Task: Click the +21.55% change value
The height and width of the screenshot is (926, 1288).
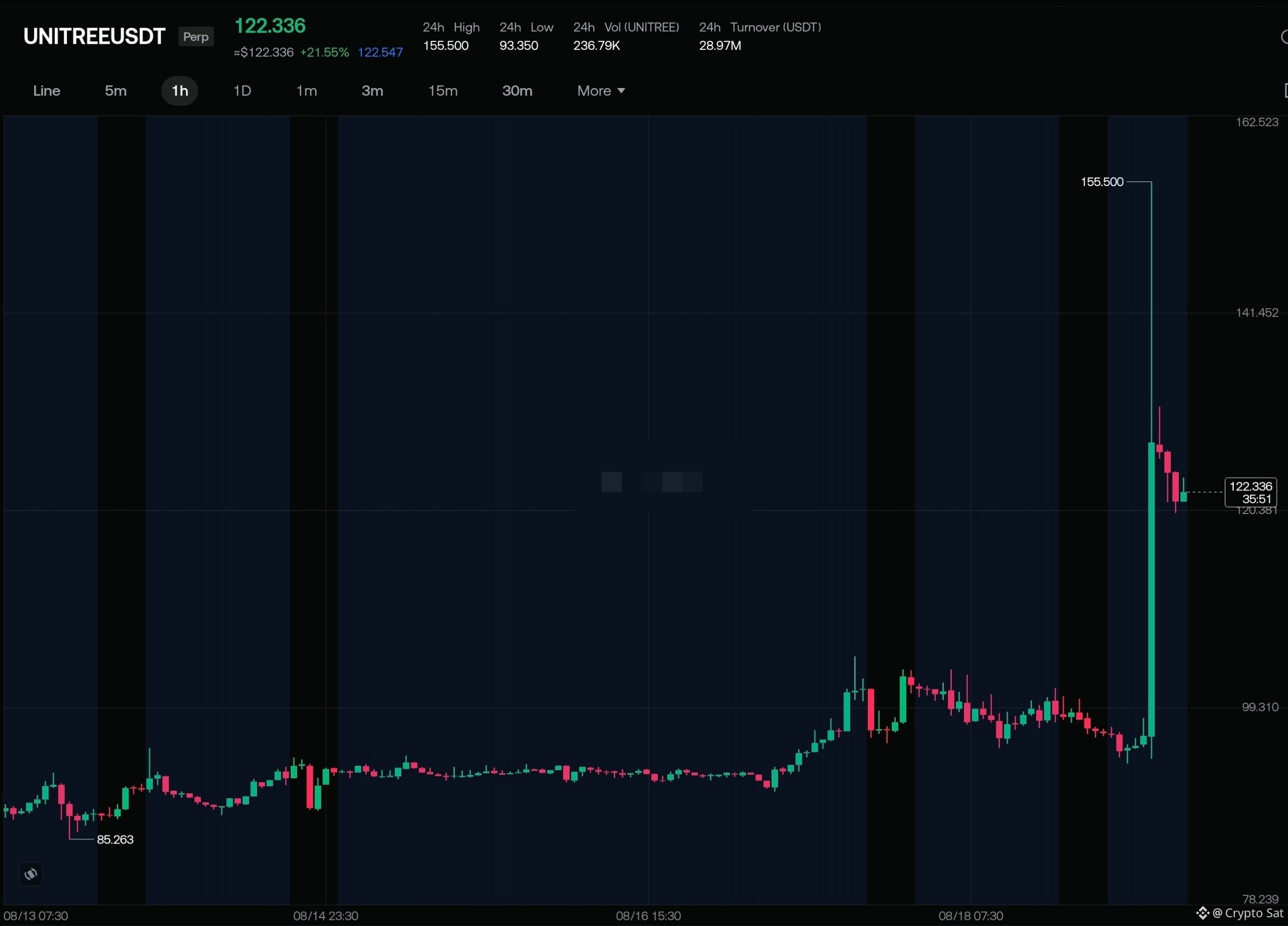Action: 325,52
